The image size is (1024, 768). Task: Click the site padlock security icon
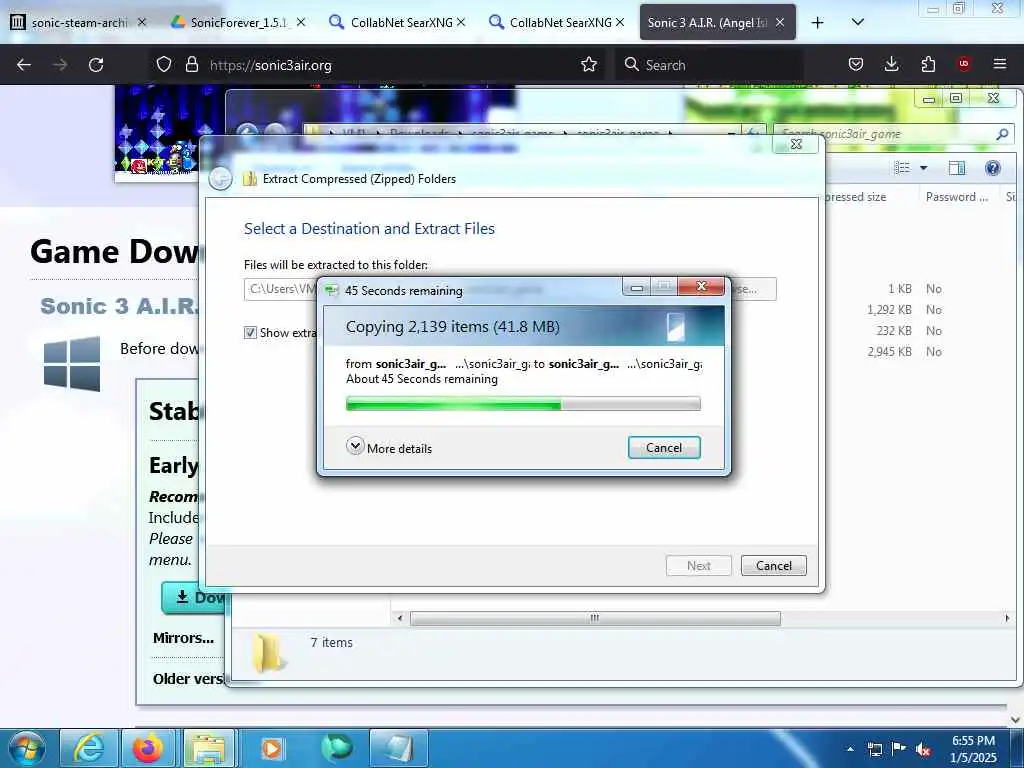coord(191,65)
